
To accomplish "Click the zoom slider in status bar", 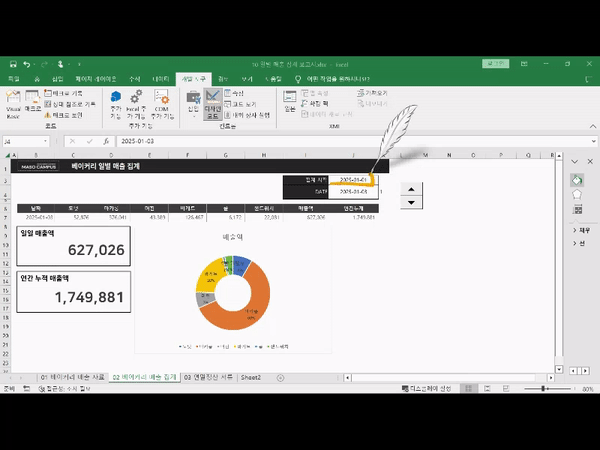I will (x=545, y=389).
